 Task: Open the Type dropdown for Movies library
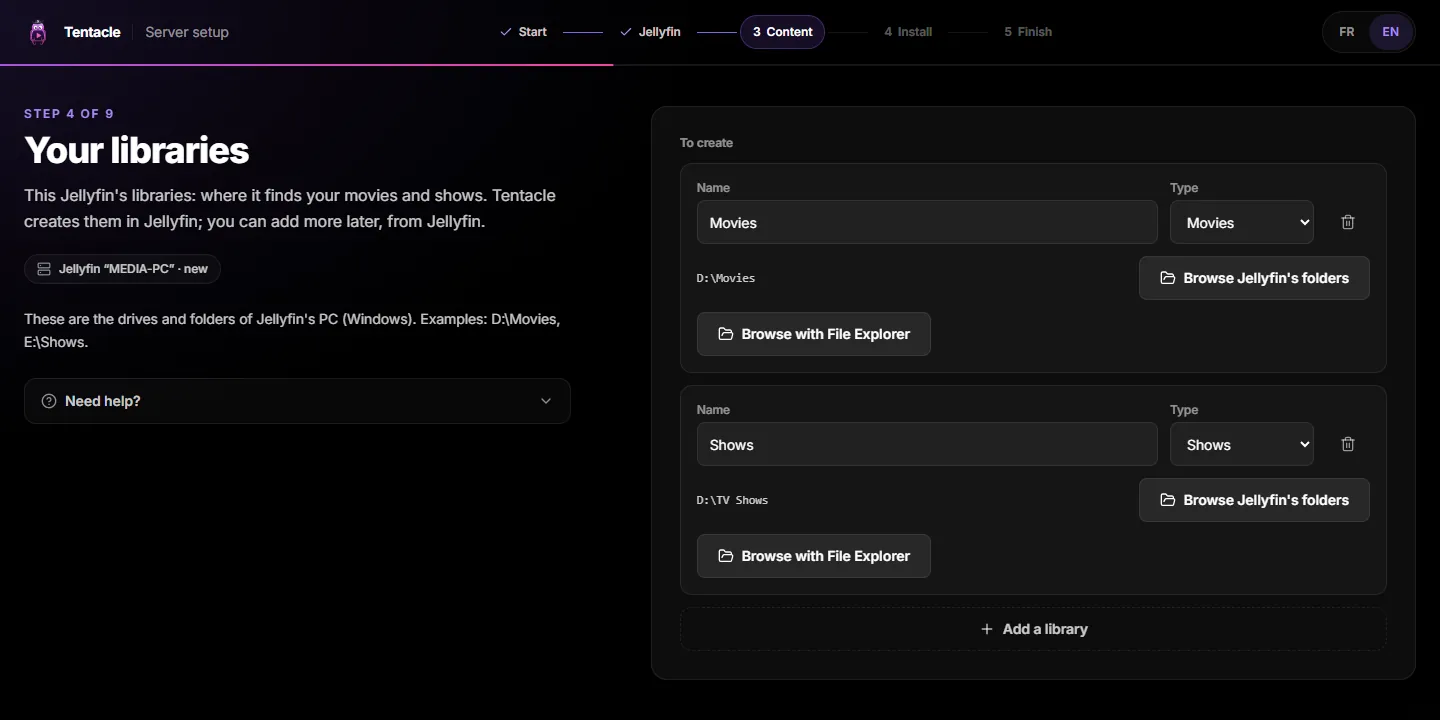[x=1242, y=222]
